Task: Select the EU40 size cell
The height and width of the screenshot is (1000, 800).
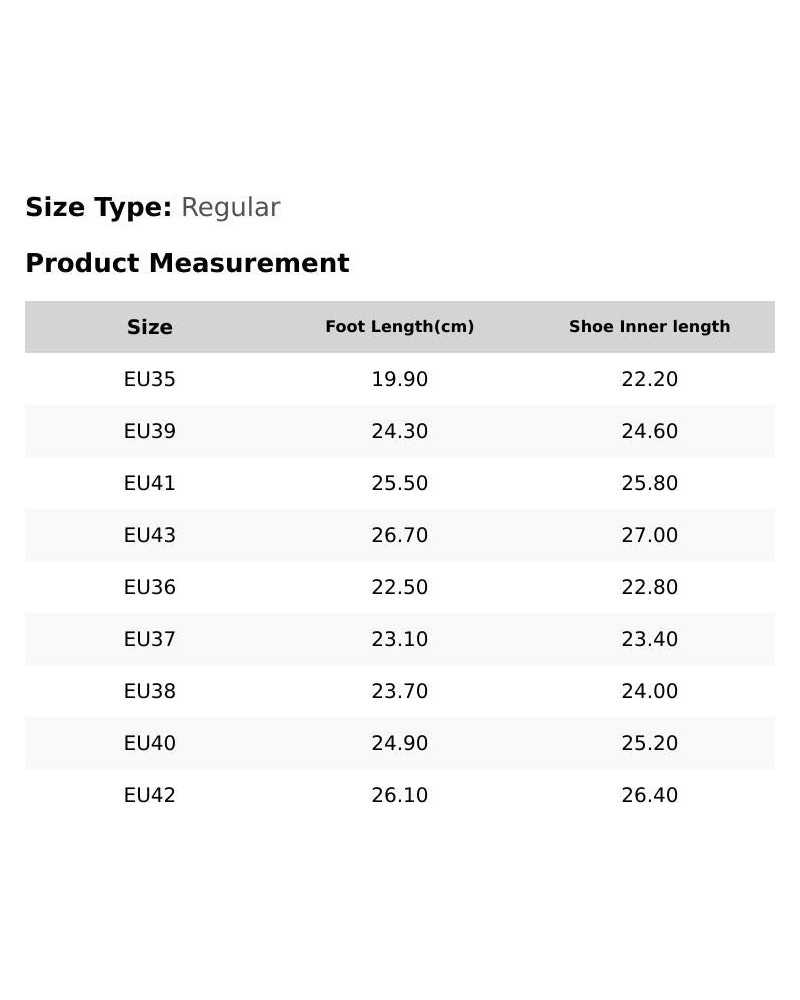Action: click(149, 743)
